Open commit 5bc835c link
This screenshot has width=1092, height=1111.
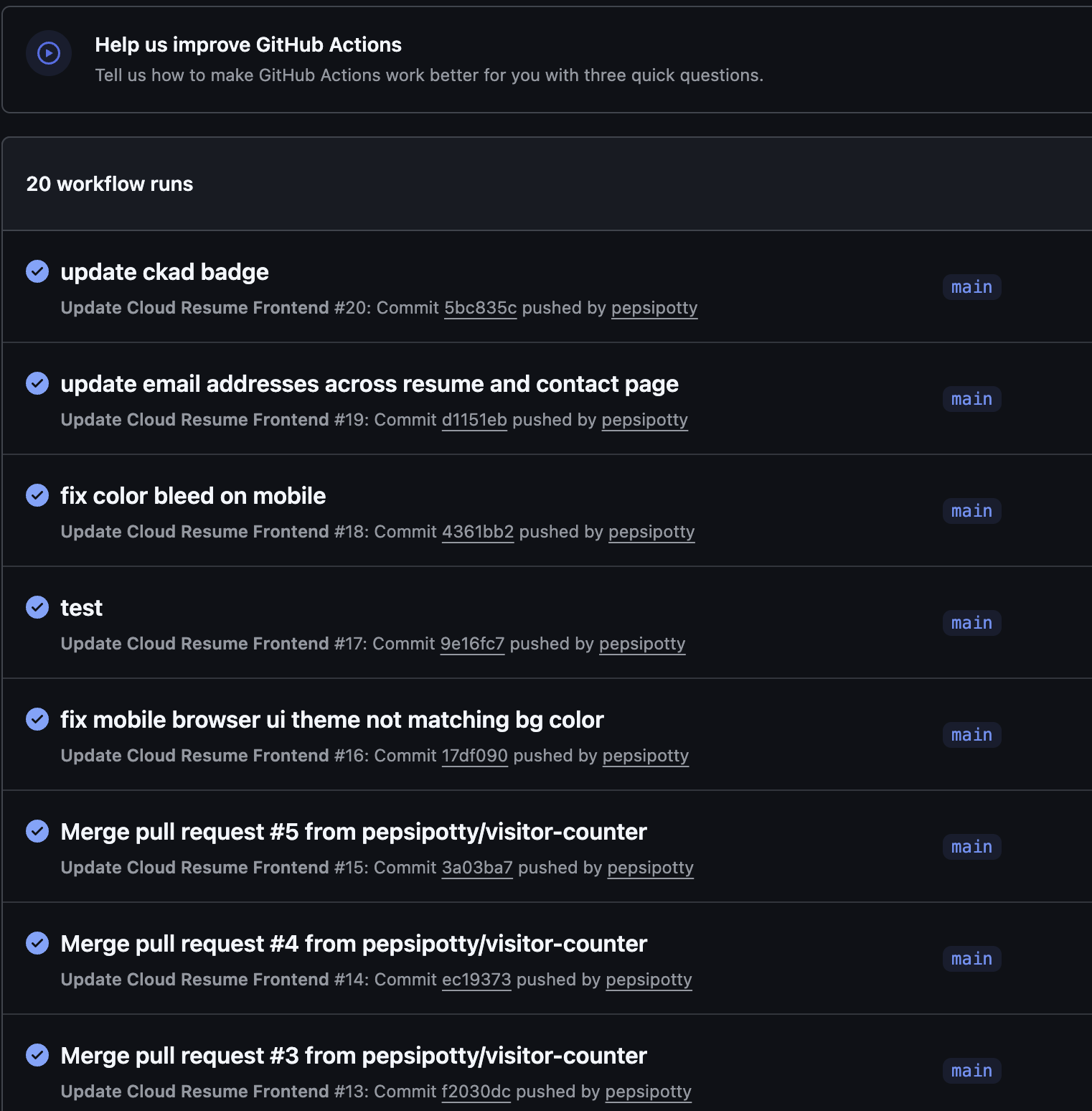(x=480, y=308)
